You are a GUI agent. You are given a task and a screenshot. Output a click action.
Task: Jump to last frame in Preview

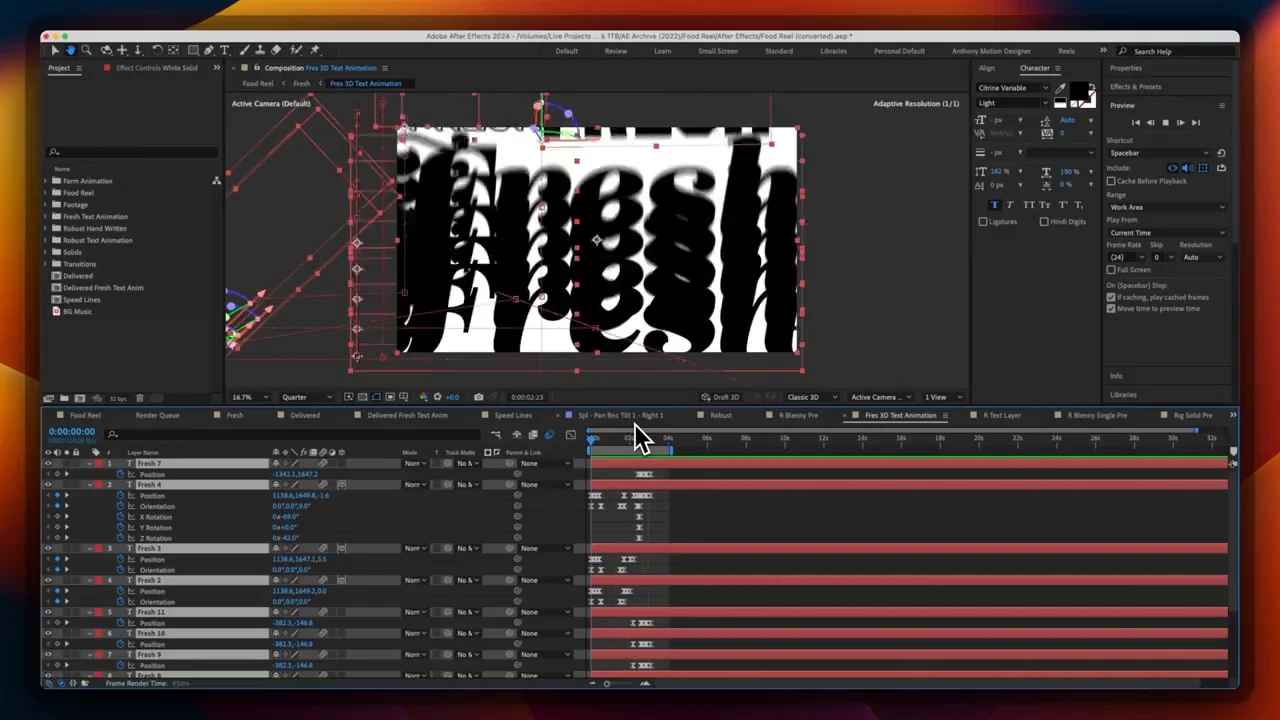[x=1196, y=122]
